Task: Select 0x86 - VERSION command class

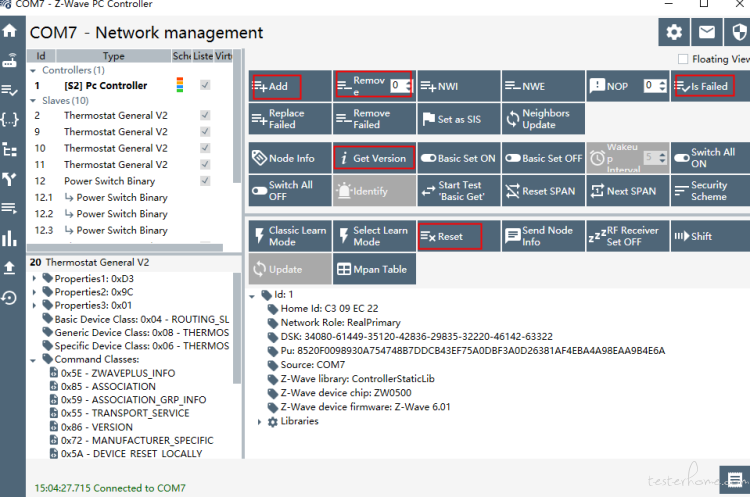Action: [x=97, y=427]
